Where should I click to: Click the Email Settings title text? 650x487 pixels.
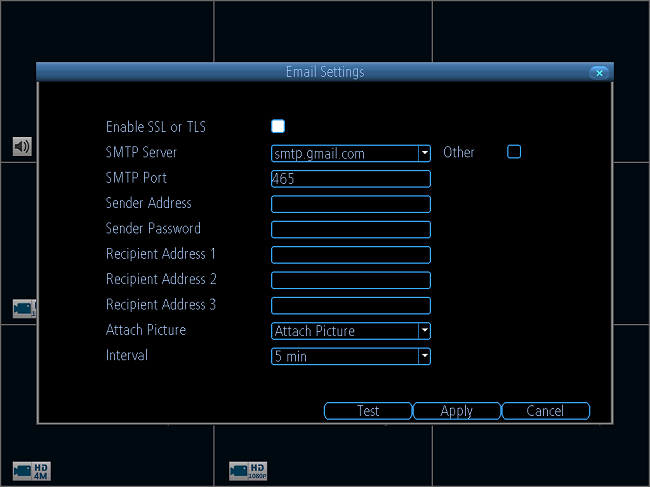click(325, 72)
